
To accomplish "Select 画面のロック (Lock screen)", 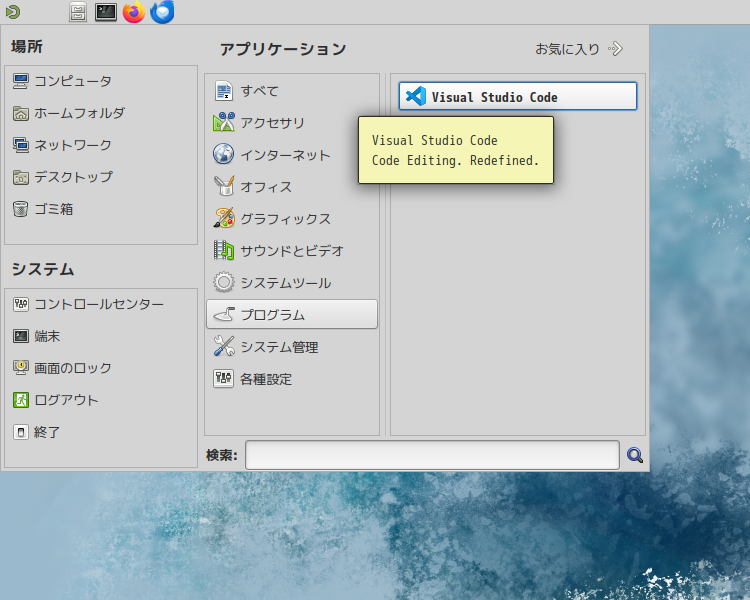I will coord(101,368).
